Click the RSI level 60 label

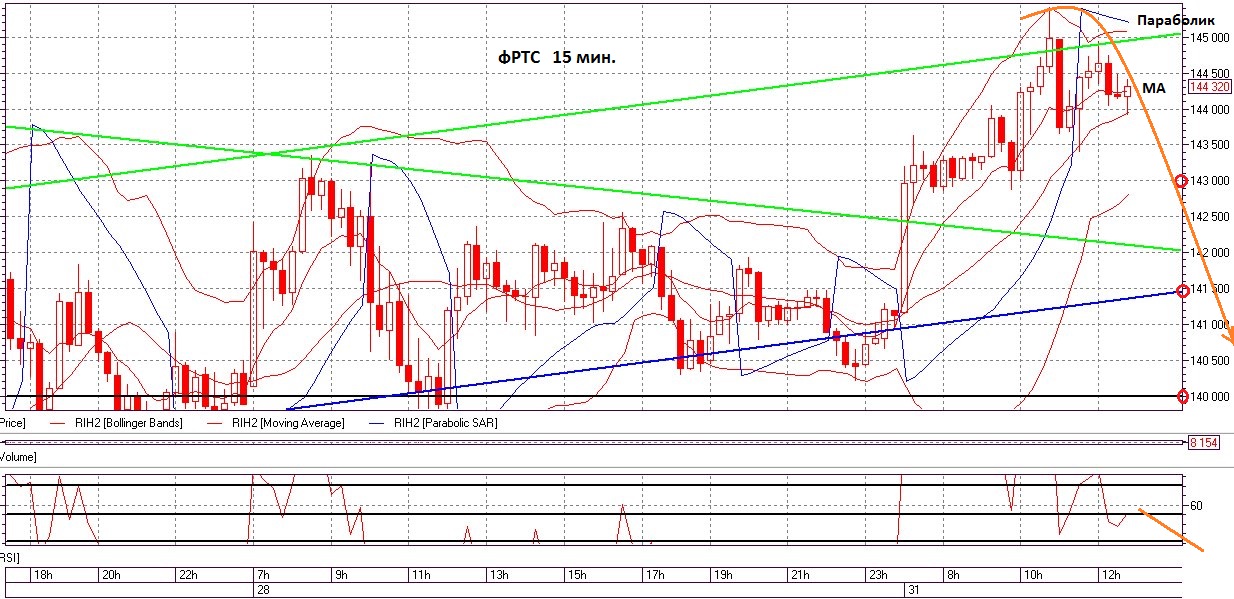pos(1196,506)
